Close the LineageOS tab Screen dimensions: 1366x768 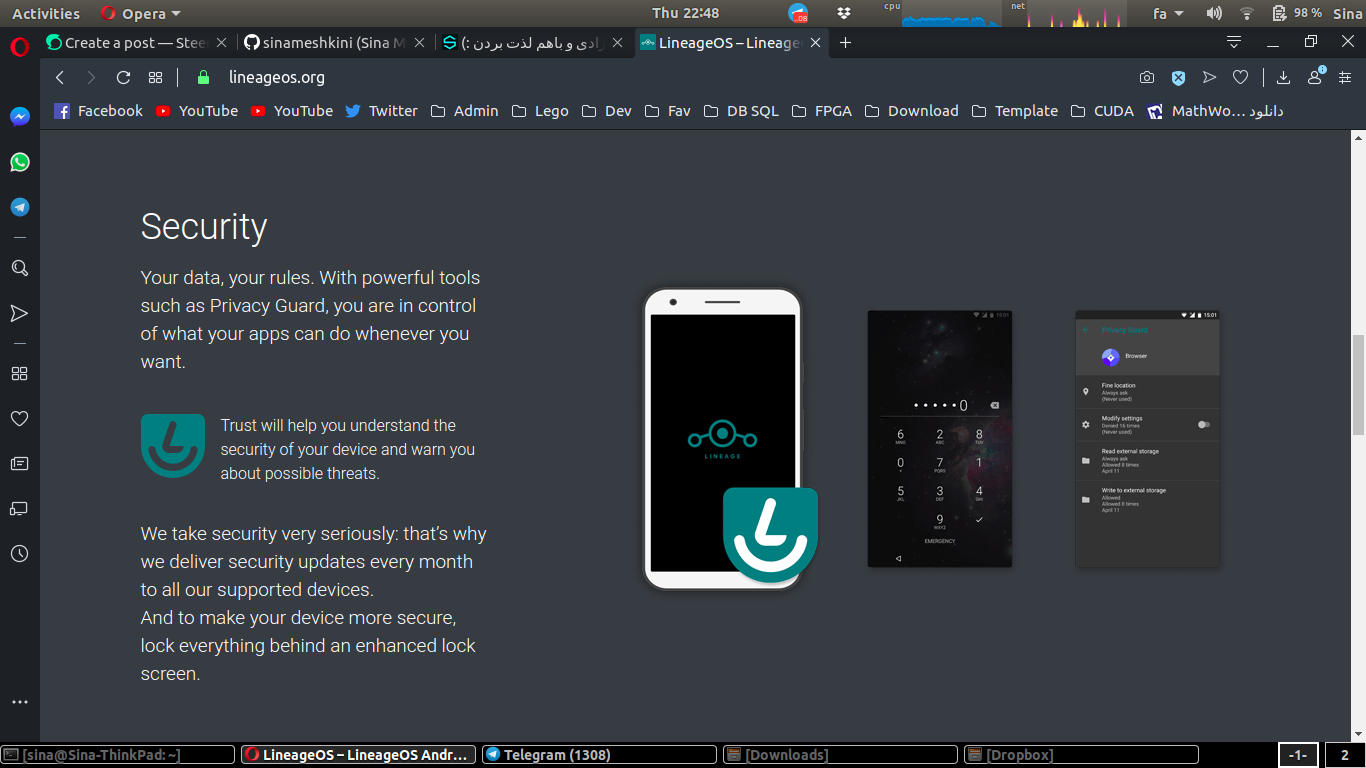[816, 43]
